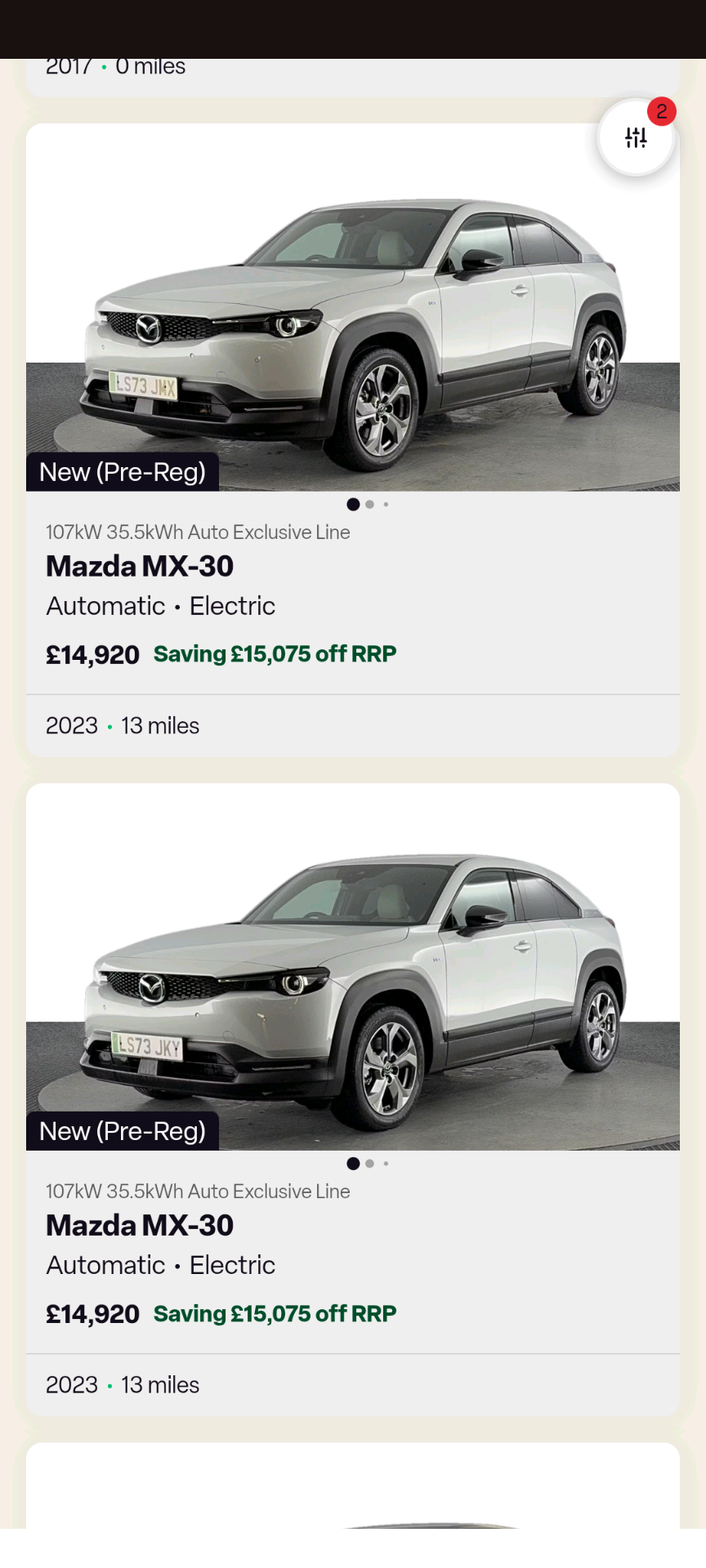Click Saving £15,075 off RRP on upper listing
The image size is (706, 1568).
tap(275, 654)
